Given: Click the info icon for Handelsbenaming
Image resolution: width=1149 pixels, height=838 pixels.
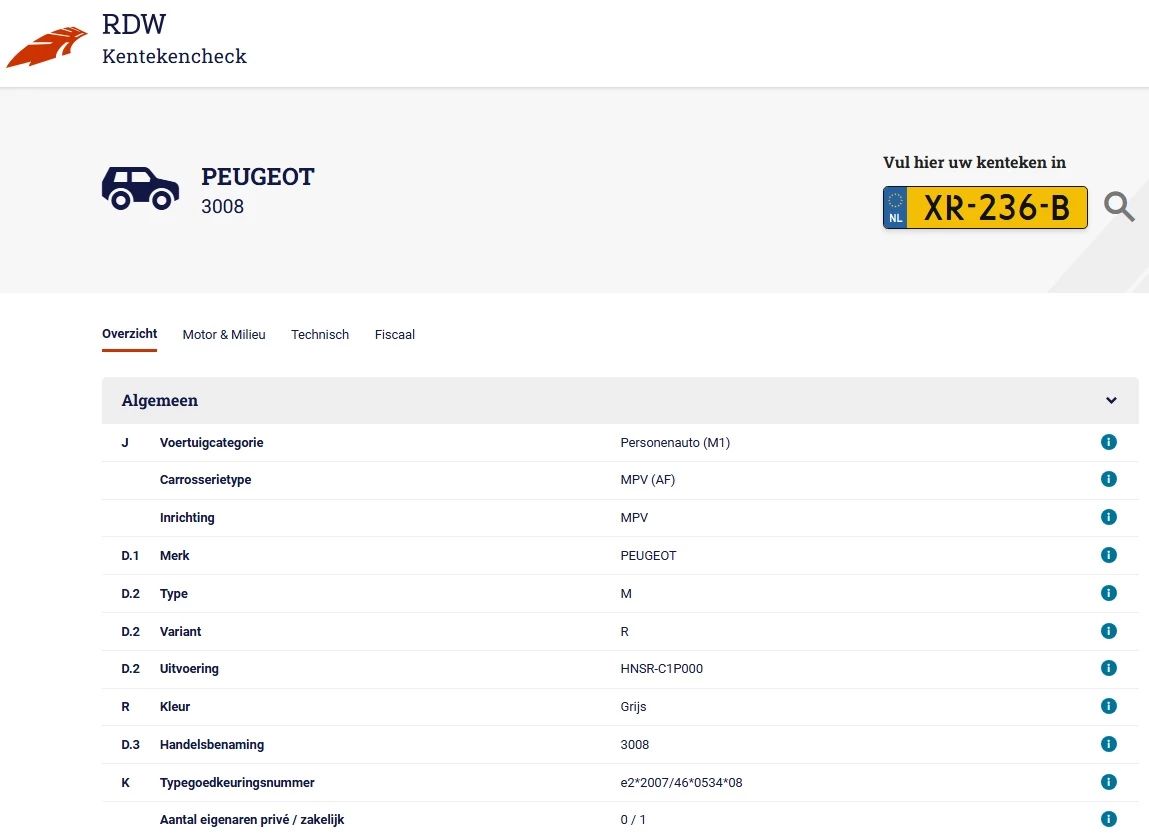Looking at the screenshot, I should tap(1108, 743).
